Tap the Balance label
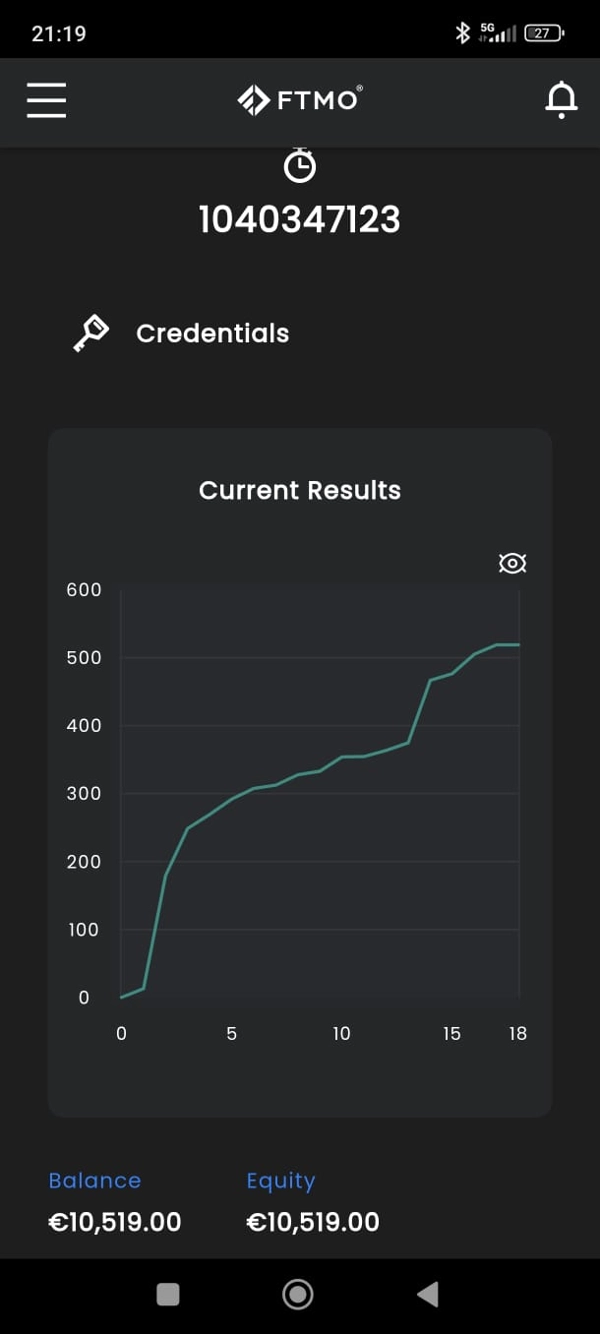 [x=95, y=1181]
